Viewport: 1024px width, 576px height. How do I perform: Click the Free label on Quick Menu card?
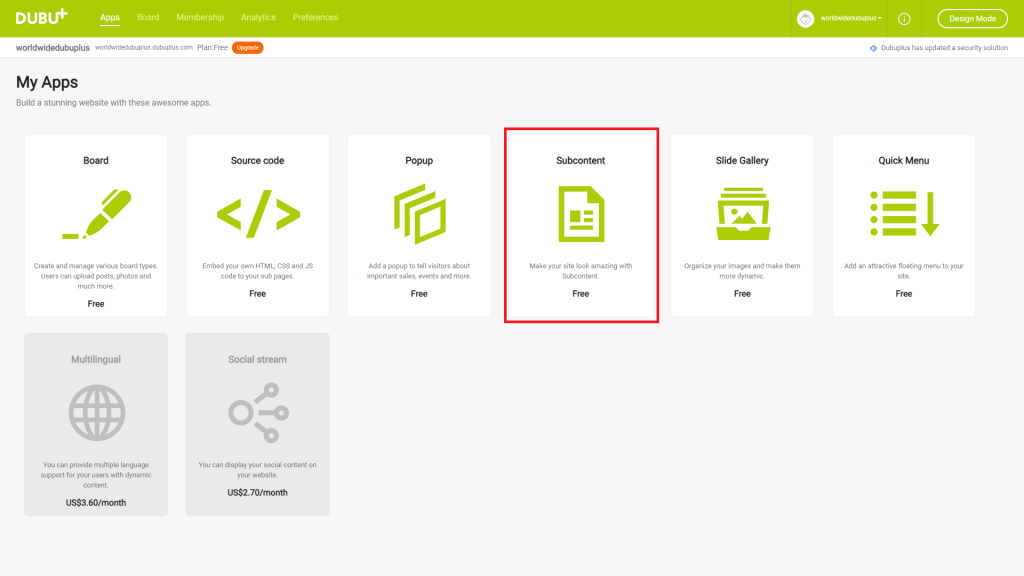[904, 294]
